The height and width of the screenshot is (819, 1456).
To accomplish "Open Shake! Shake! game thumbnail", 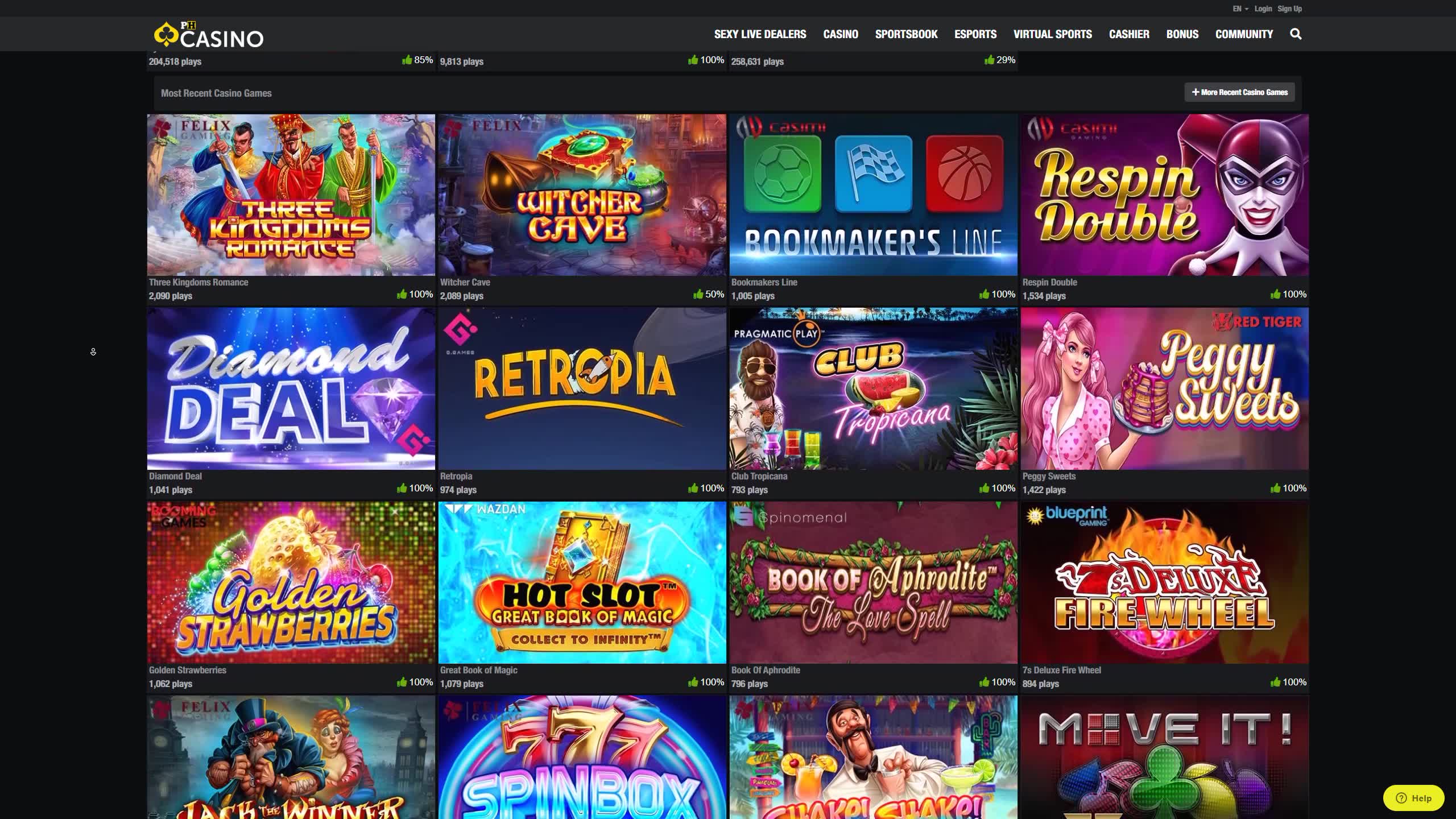I will [x=874, y=758].
